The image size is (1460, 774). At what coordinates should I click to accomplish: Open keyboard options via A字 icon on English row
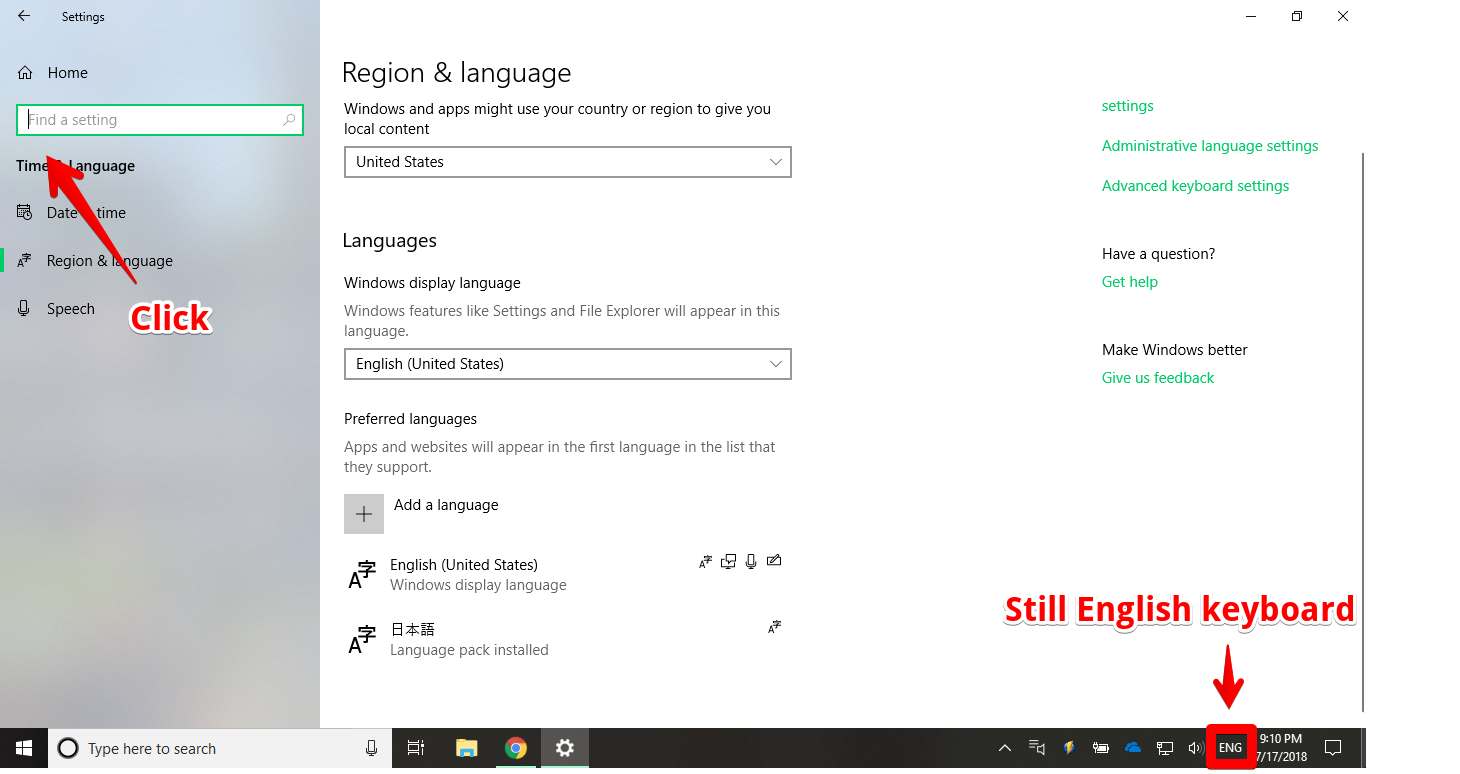[705, 561]
